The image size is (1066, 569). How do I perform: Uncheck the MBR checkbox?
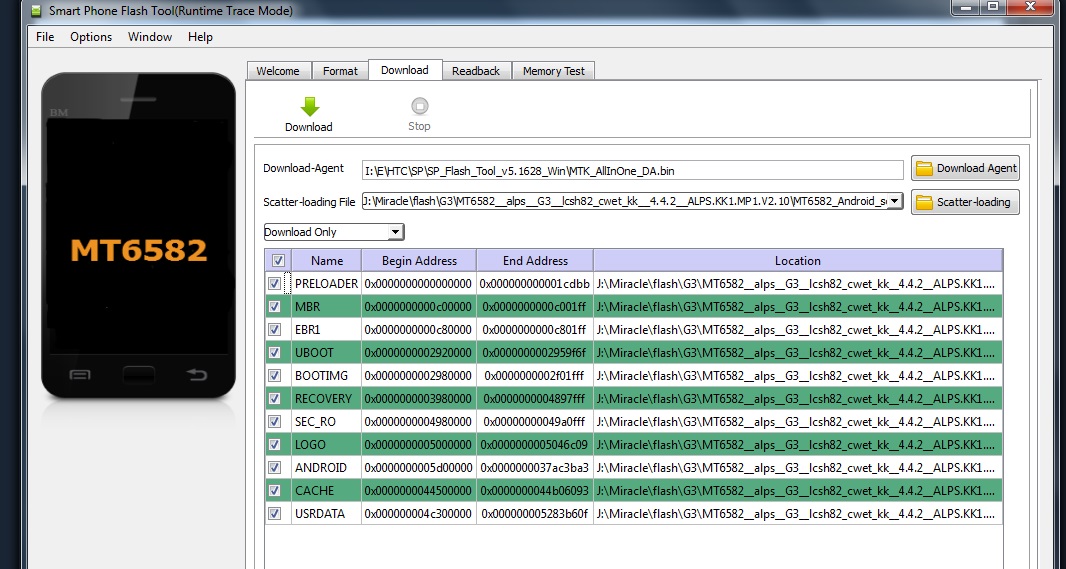275,307
